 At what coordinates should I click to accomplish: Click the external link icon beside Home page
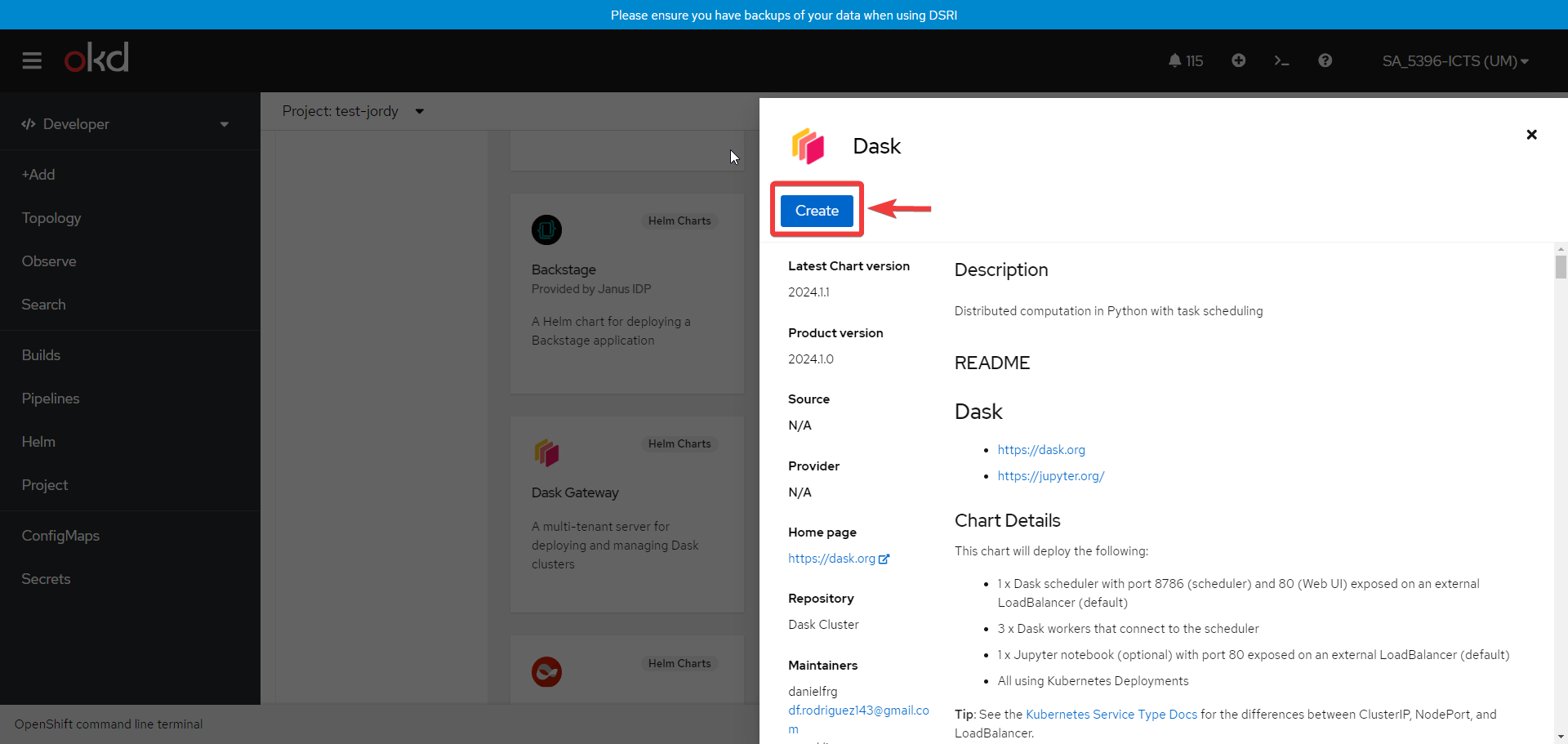pyautogui.click(x=884, y=559)
